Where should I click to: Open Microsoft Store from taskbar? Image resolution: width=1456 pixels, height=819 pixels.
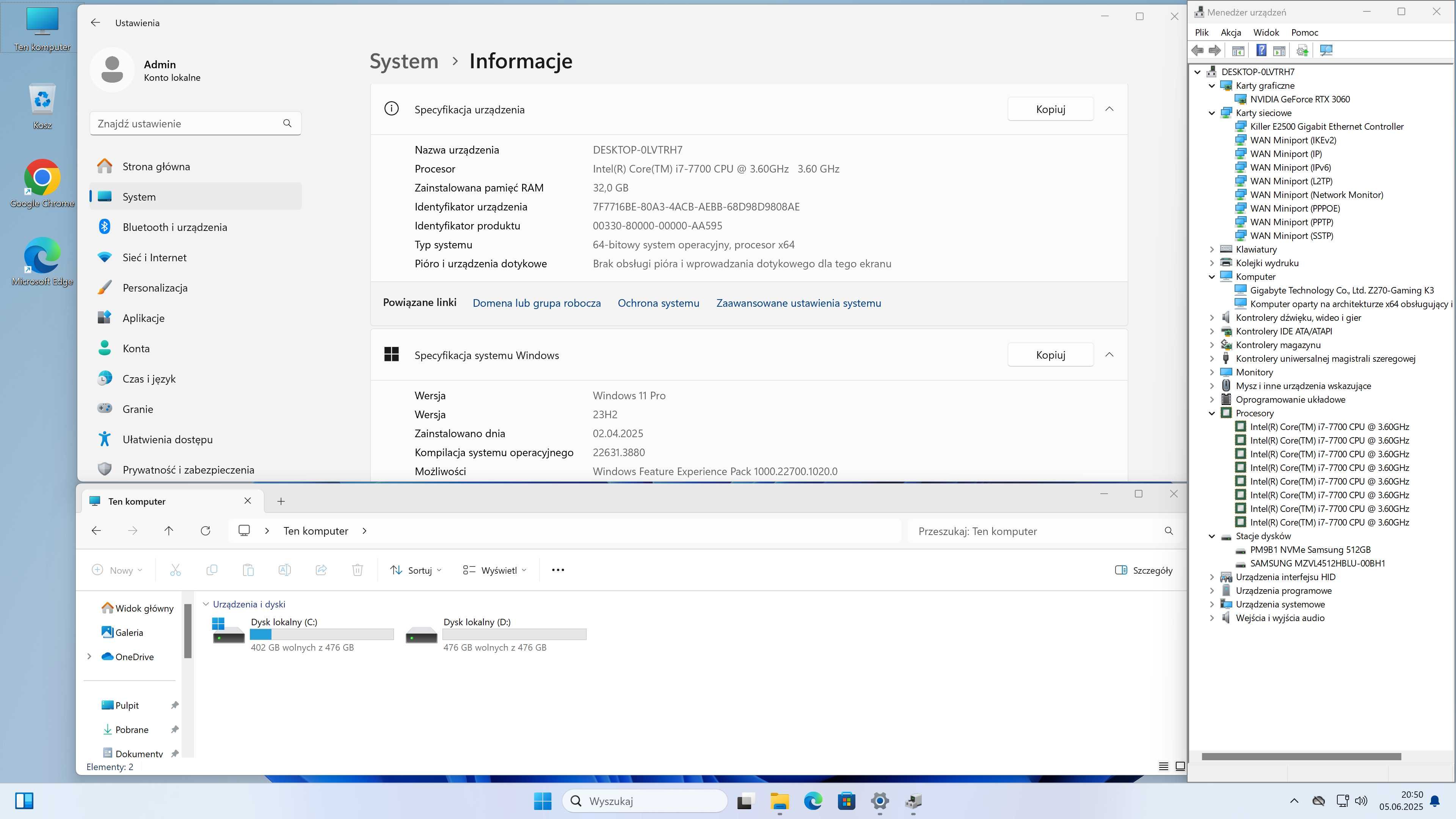(x=846, y=801)
